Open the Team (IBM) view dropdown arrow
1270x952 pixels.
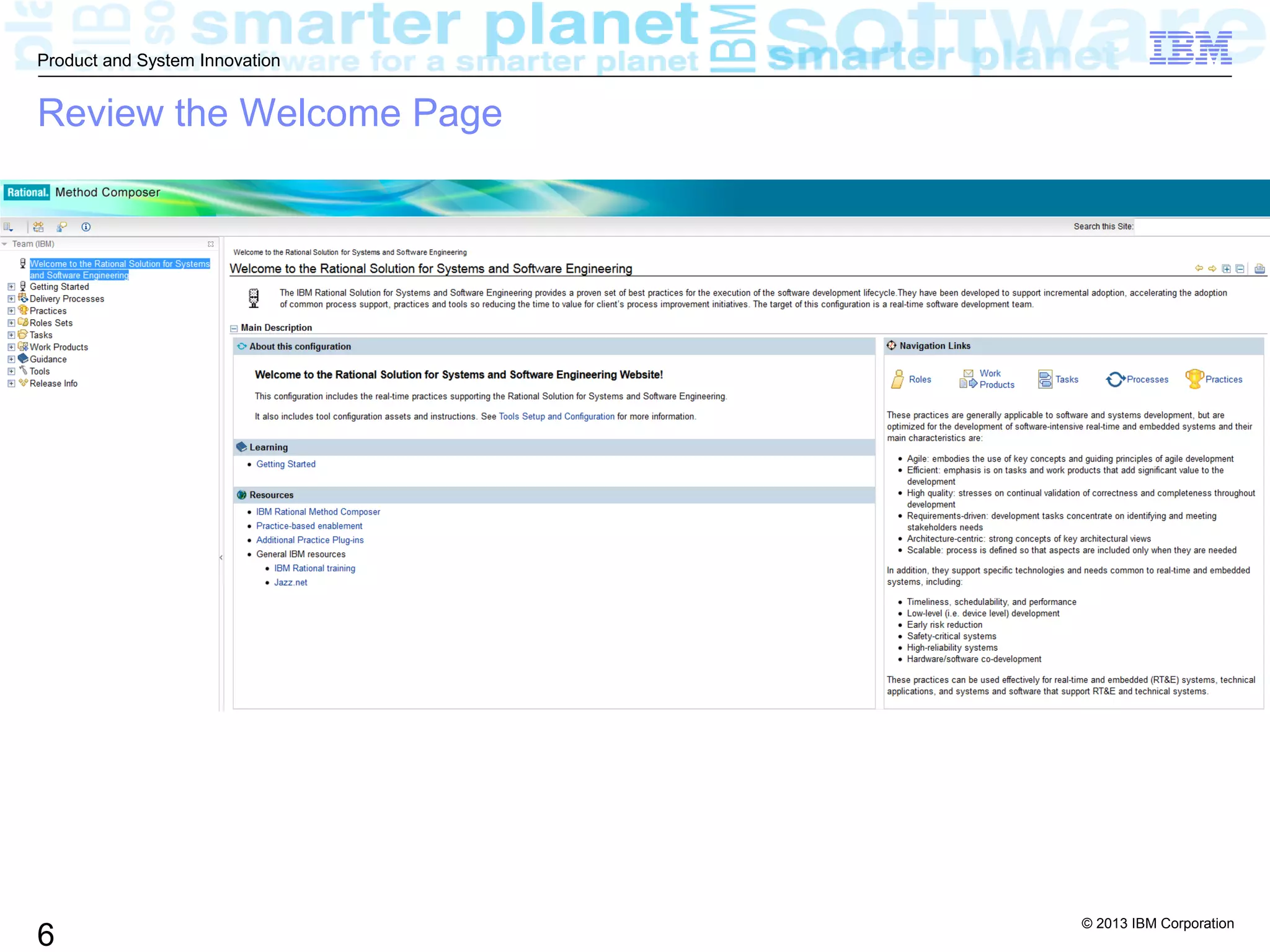tap(5, 244)
